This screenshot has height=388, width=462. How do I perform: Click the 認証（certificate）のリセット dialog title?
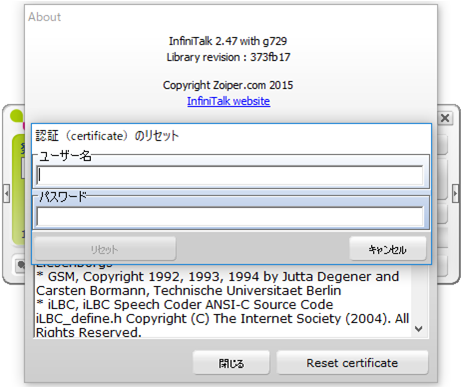pos(107,136)
